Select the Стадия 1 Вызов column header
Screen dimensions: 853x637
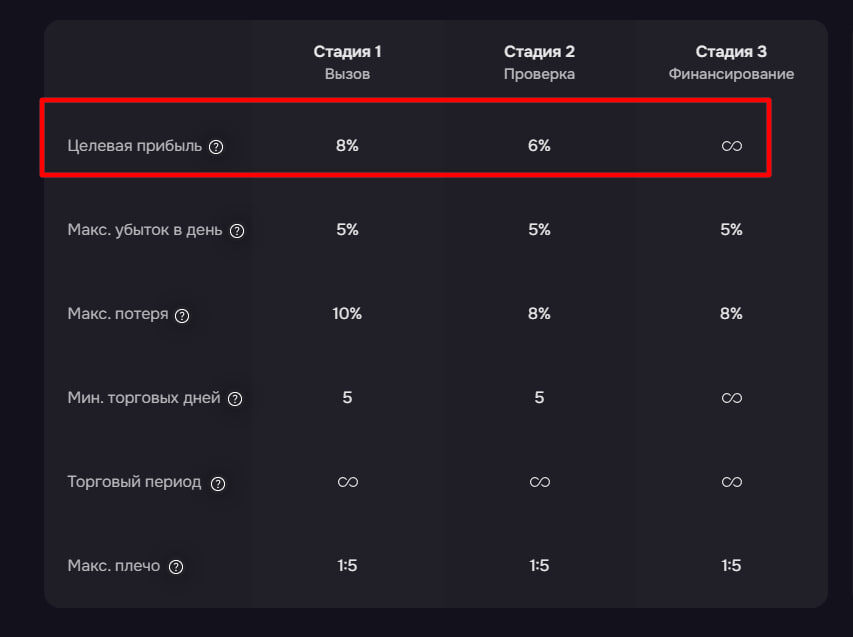pyautogui.click(x=347, y=62)
